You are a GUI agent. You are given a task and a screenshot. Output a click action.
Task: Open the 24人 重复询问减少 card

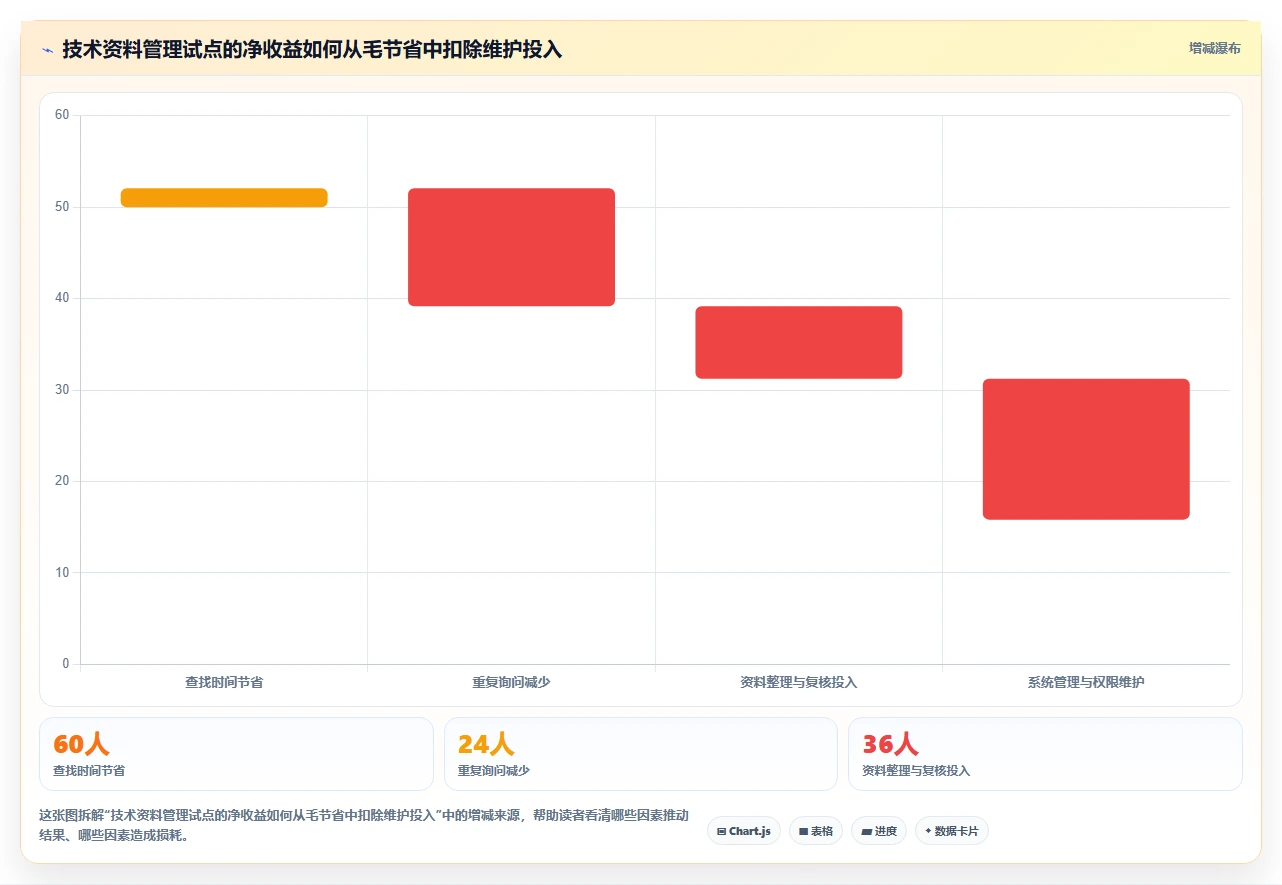(640, 754)
